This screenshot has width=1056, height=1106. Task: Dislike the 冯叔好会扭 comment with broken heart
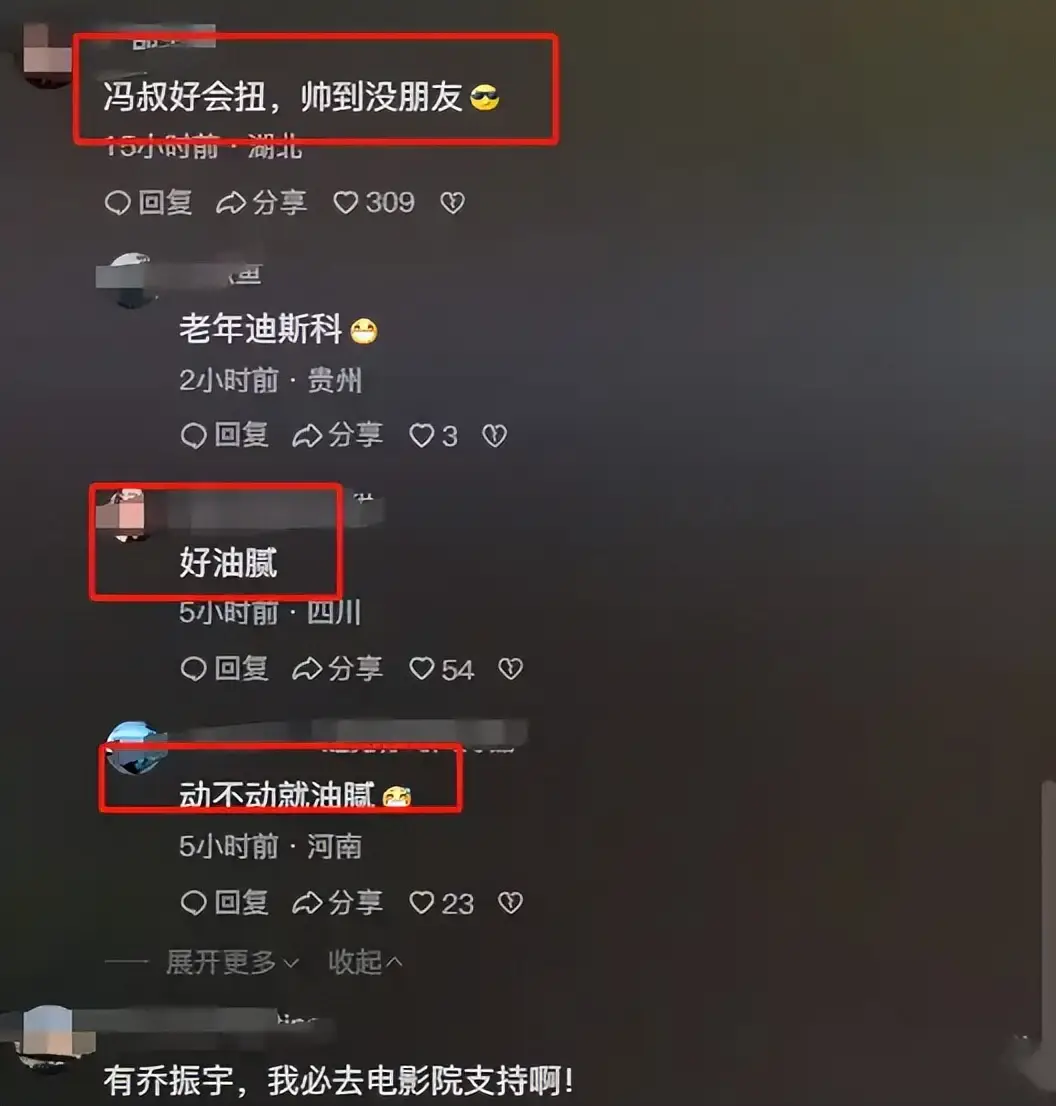pos(452,203)
